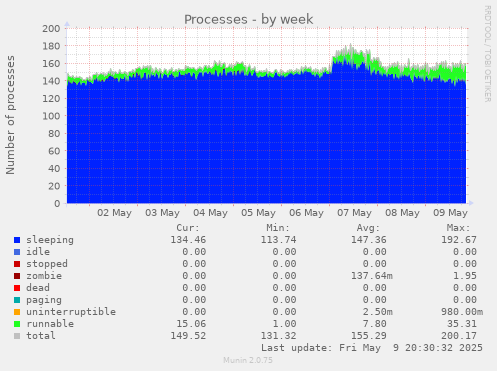The height and width of the screenshot is (371, 497).
Task: Click runnable average value 7.80
Action: click(x=375, y=324)
